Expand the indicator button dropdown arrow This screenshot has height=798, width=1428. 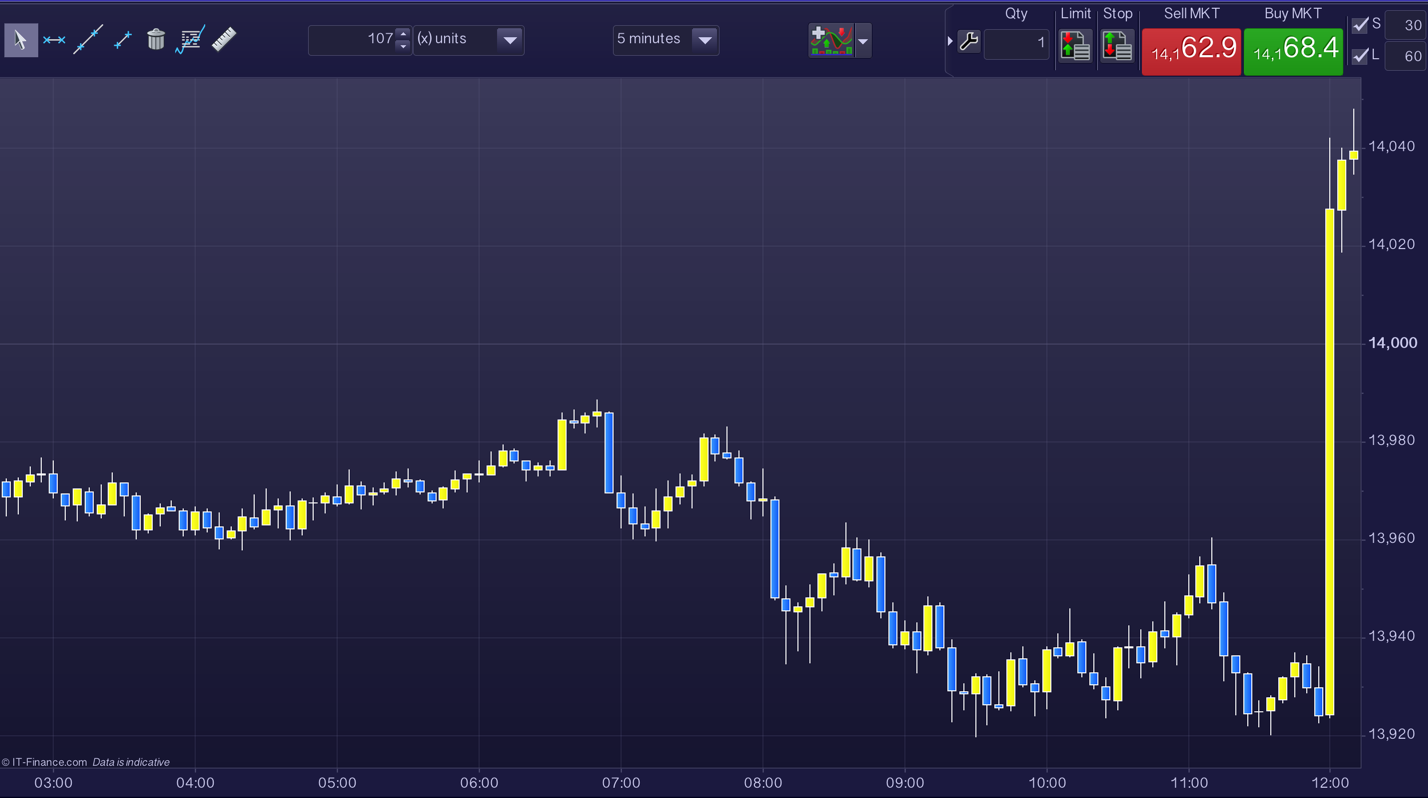point(863,42)
